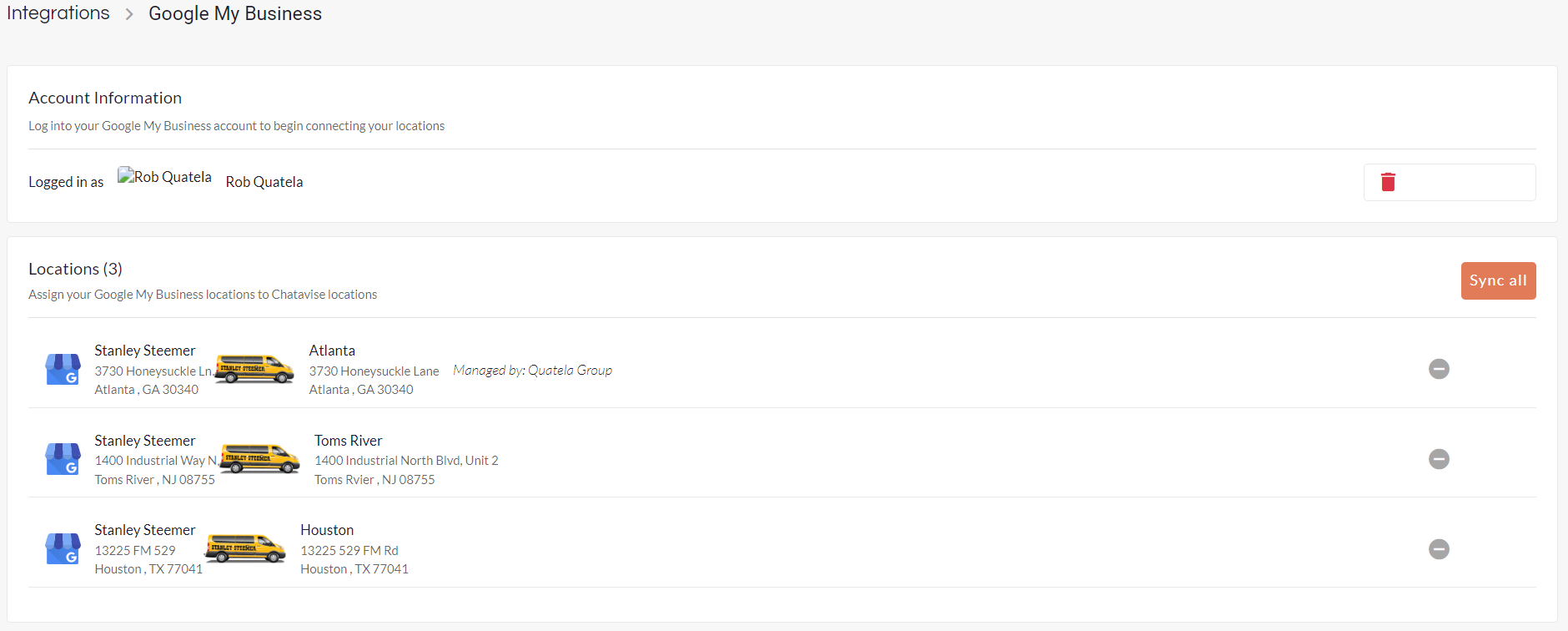This screenshot has width=1568, height=631.
Task: Click the yellow van image in Toms River row
Action: click(260, 458)
